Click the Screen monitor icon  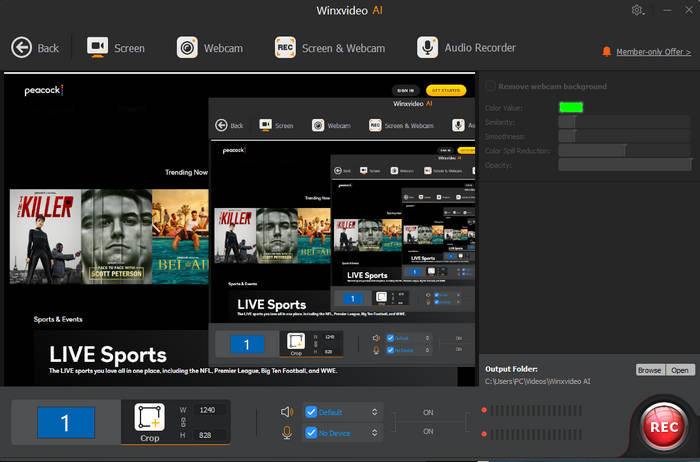point(97,47)
